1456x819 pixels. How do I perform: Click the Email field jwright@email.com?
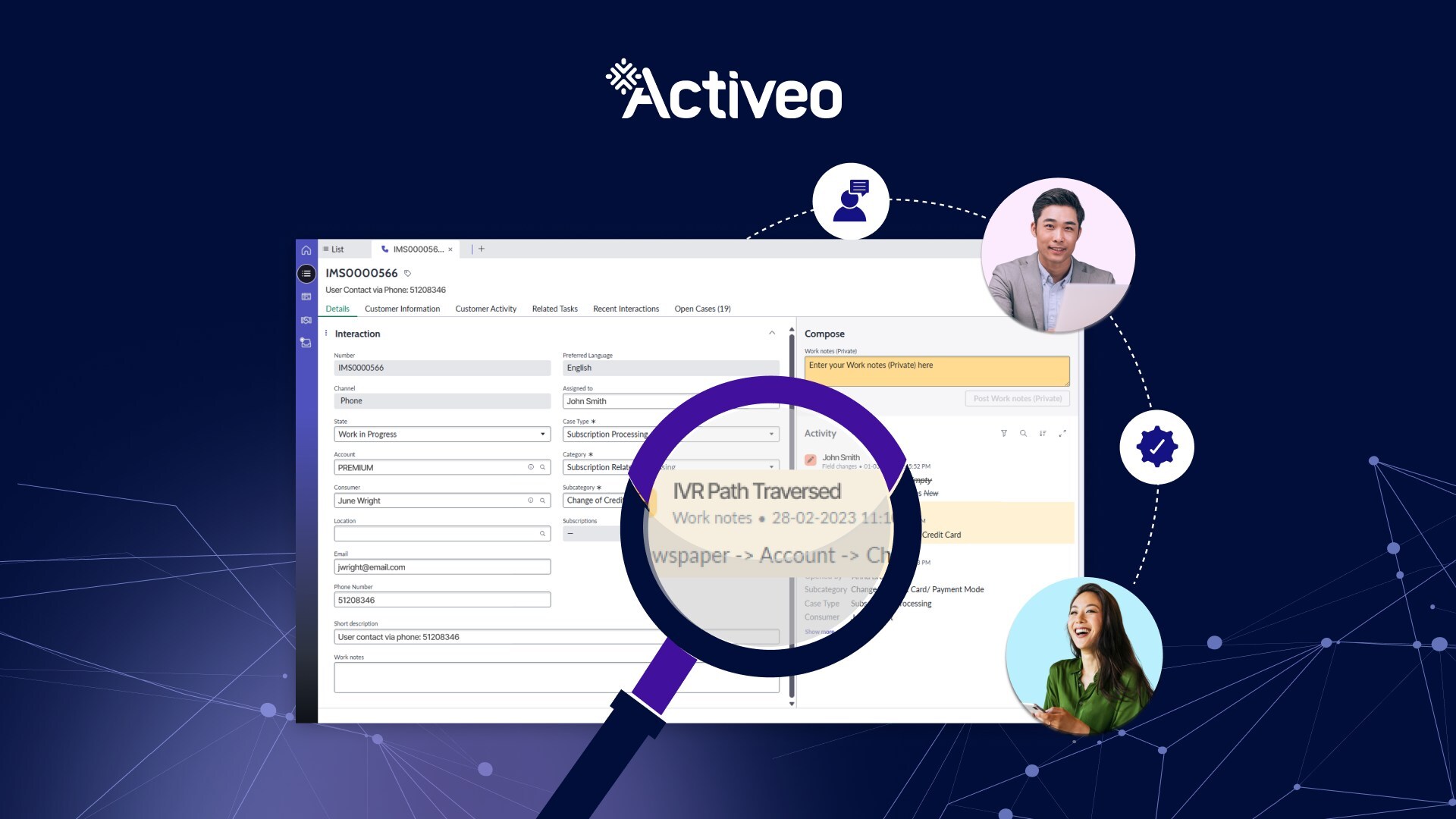coord(442,567)
